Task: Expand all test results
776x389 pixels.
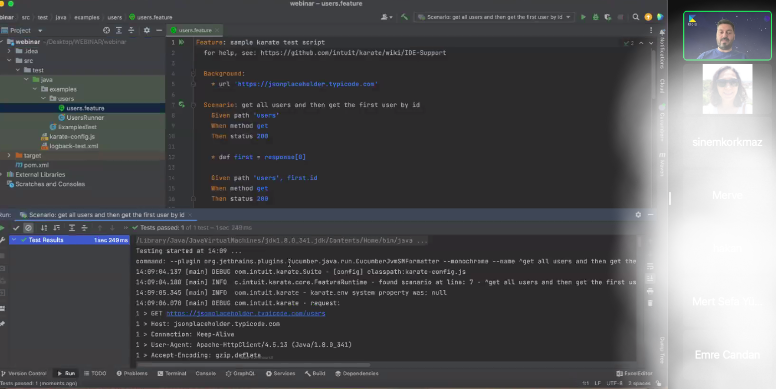Action: click(x=72, y=228)
